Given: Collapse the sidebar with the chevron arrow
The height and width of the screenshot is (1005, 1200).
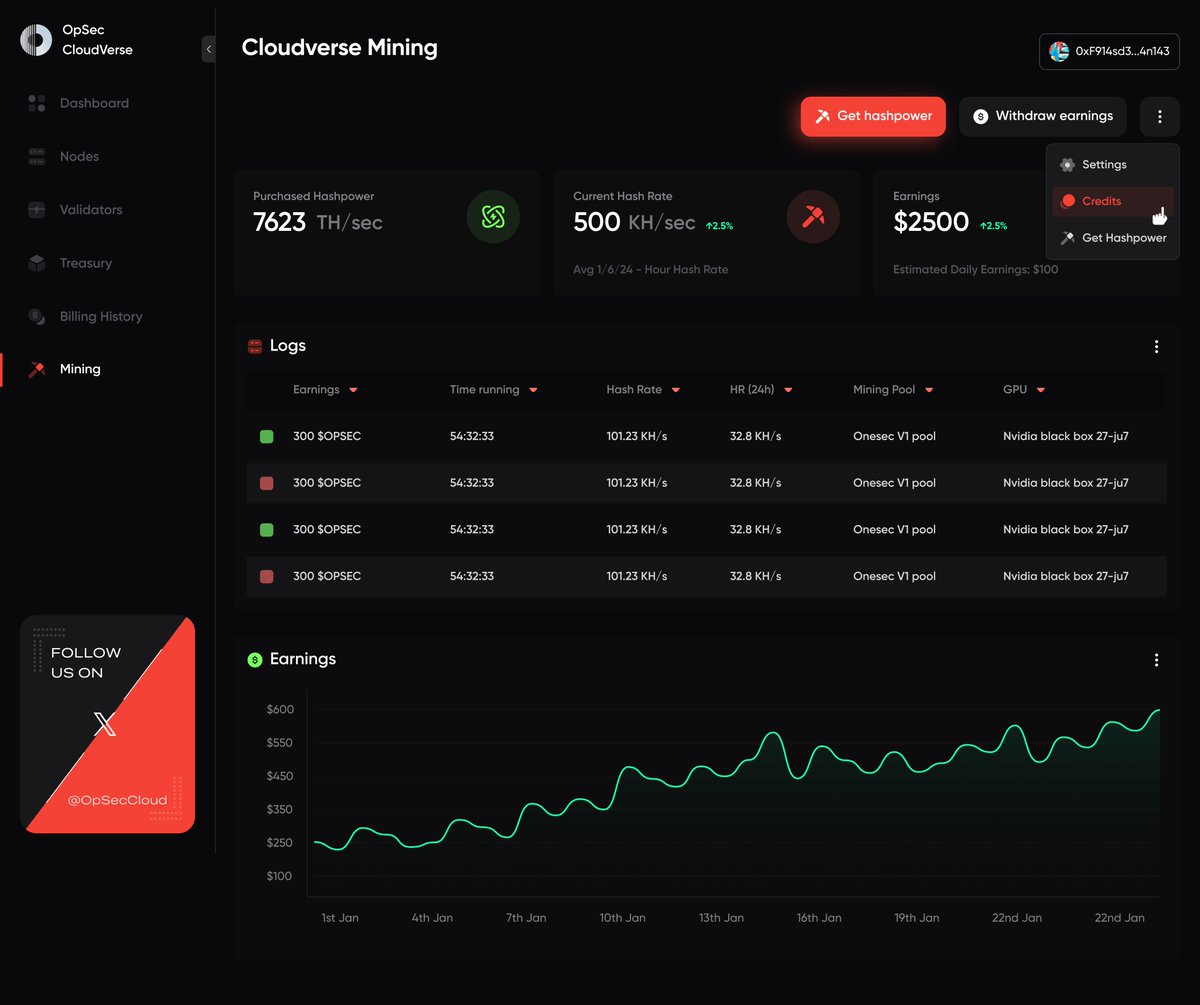Looking at the screenshot, I should [208, 48].
